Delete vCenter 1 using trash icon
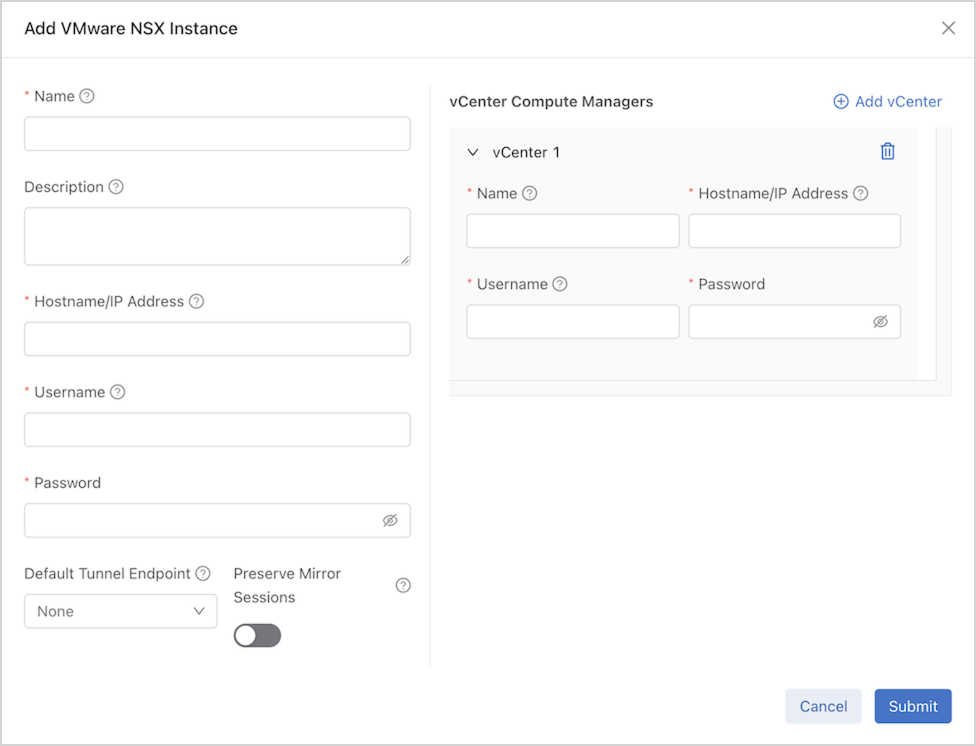 [887, 152]
